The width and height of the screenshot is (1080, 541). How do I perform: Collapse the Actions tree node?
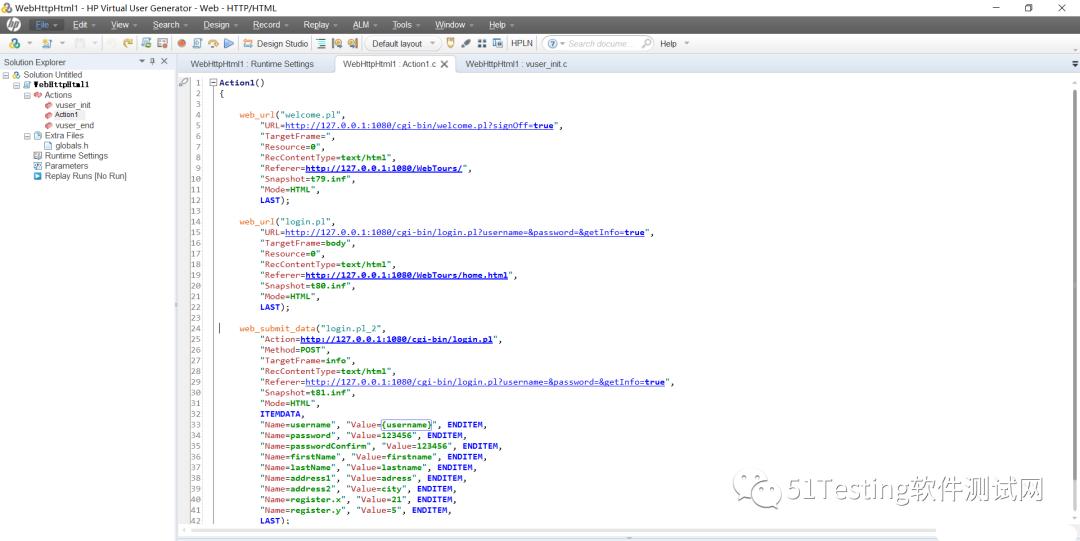tap(28, 95)
